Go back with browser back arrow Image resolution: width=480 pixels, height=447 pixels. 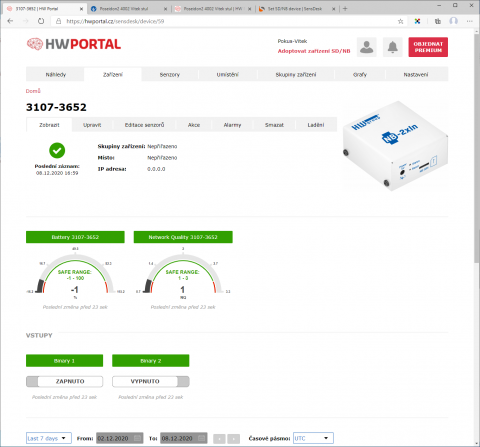click(x=10, y=21)
